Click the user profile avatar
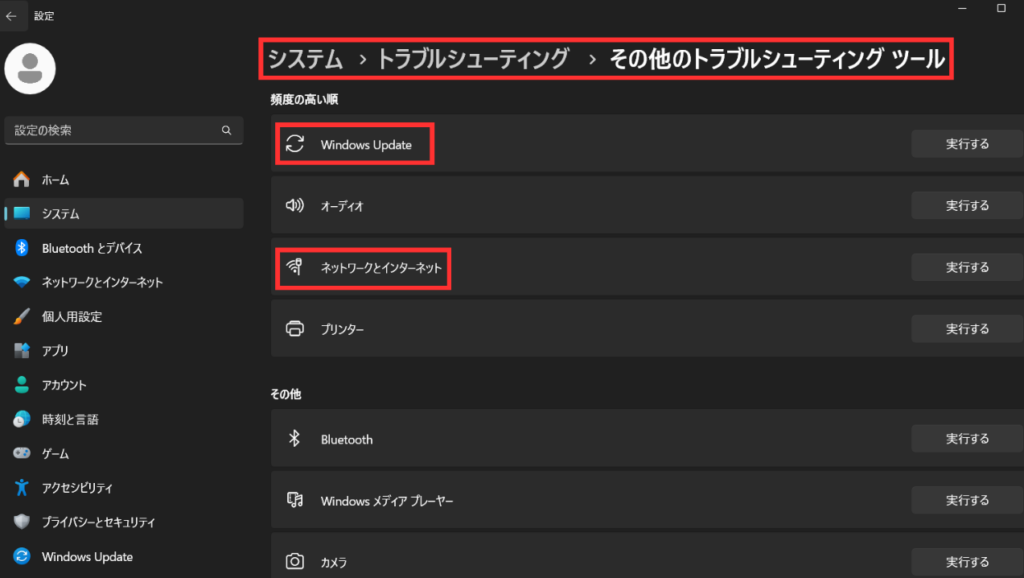Image resolution: width=1024 pixels, height=578 pixels. pyautogui.click(x=30, y=69)
